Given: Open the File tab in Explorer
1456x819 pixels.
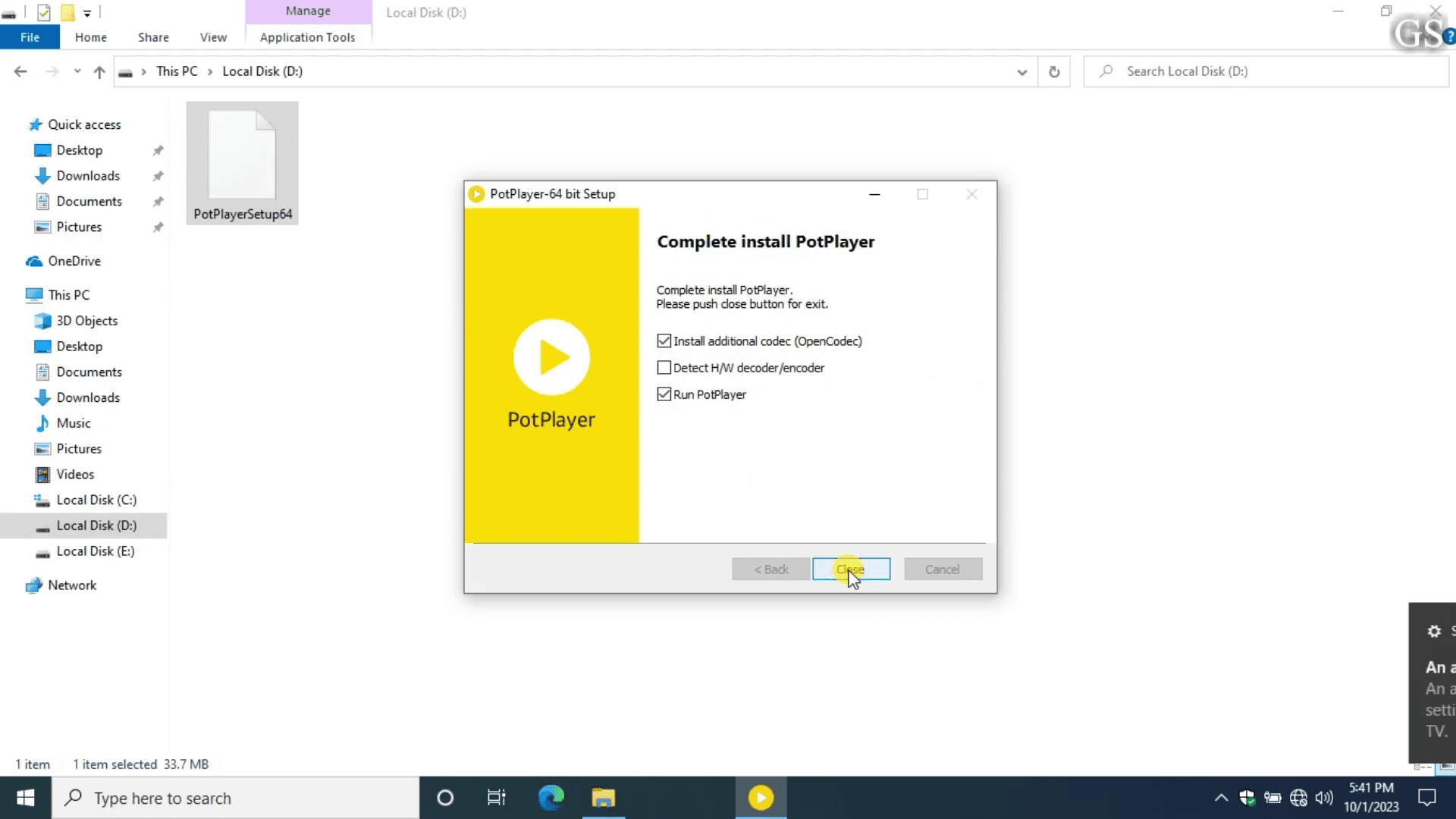Looking at the screenshot, I should [30, 37].
